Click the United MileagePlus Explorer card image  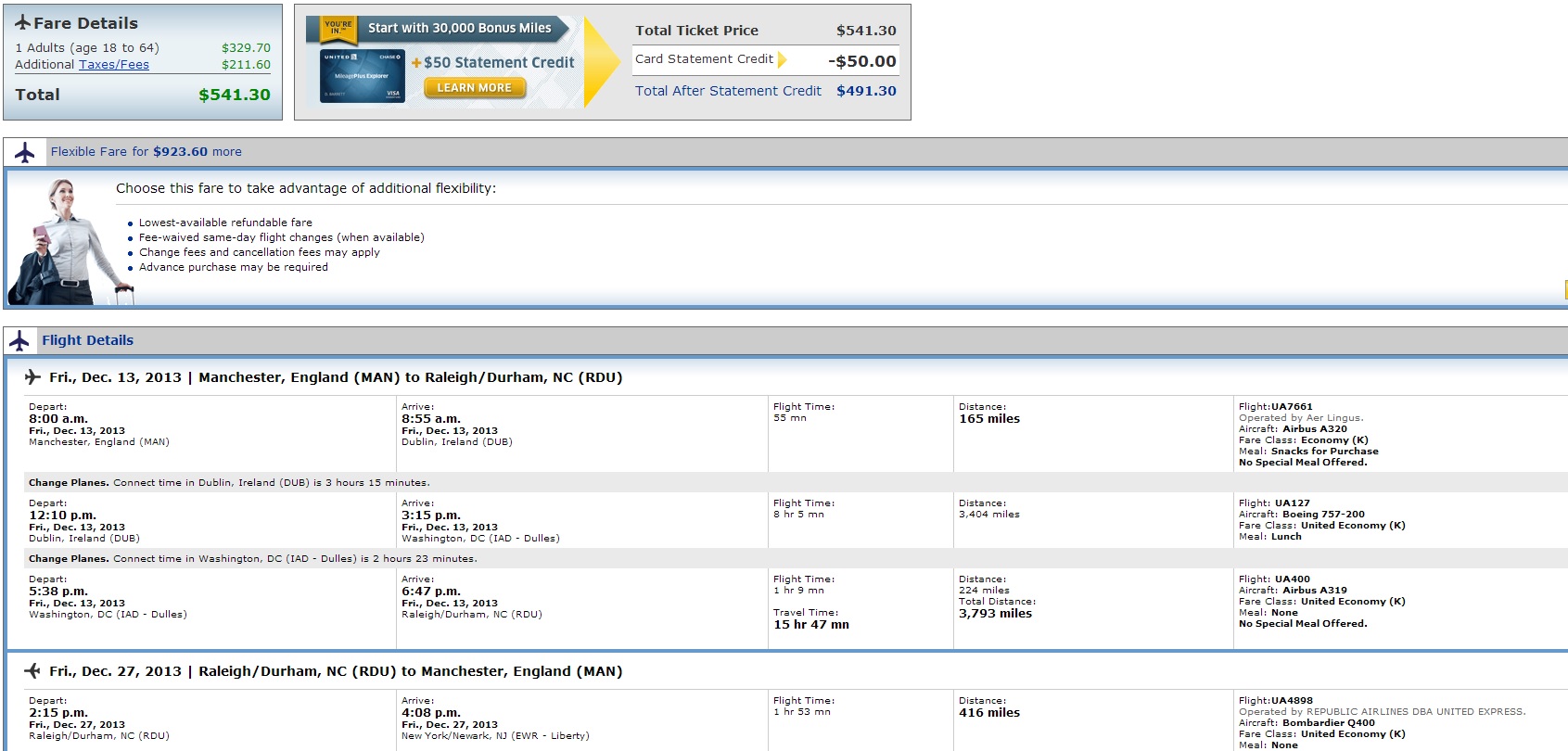coord(363,76)
